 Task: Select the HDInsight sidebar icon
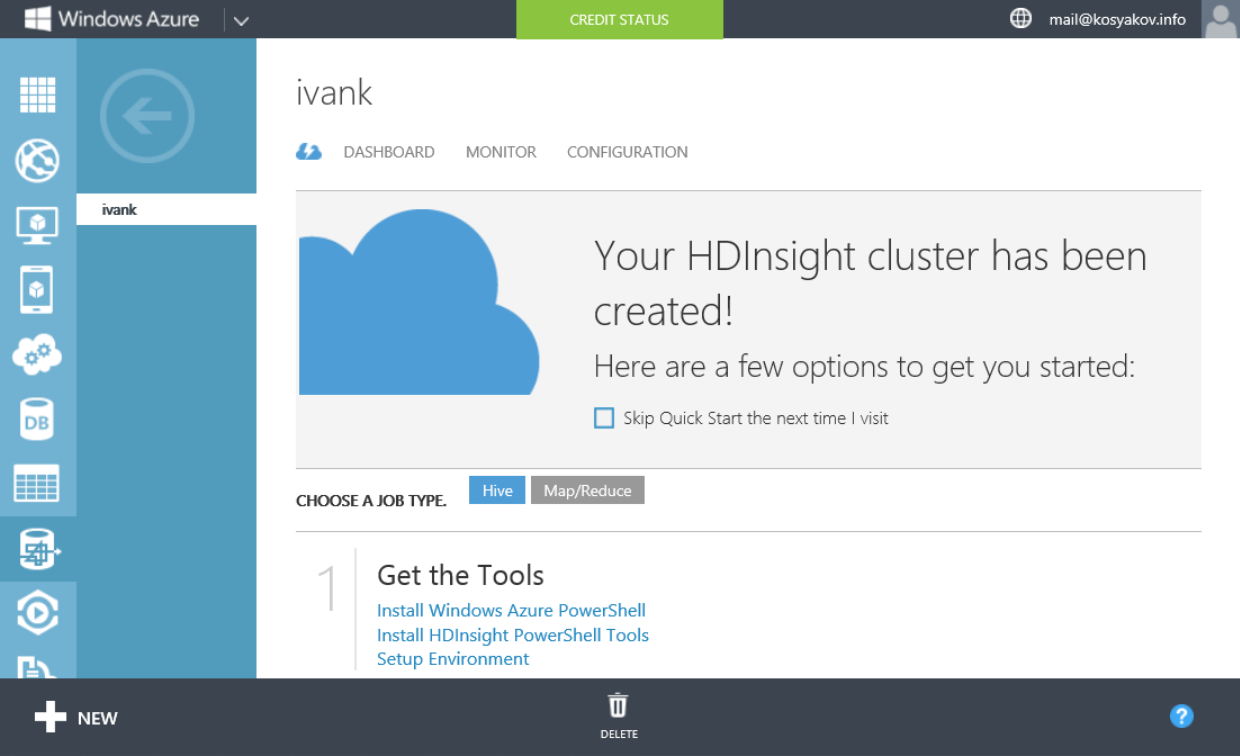[x=38, y=549]
